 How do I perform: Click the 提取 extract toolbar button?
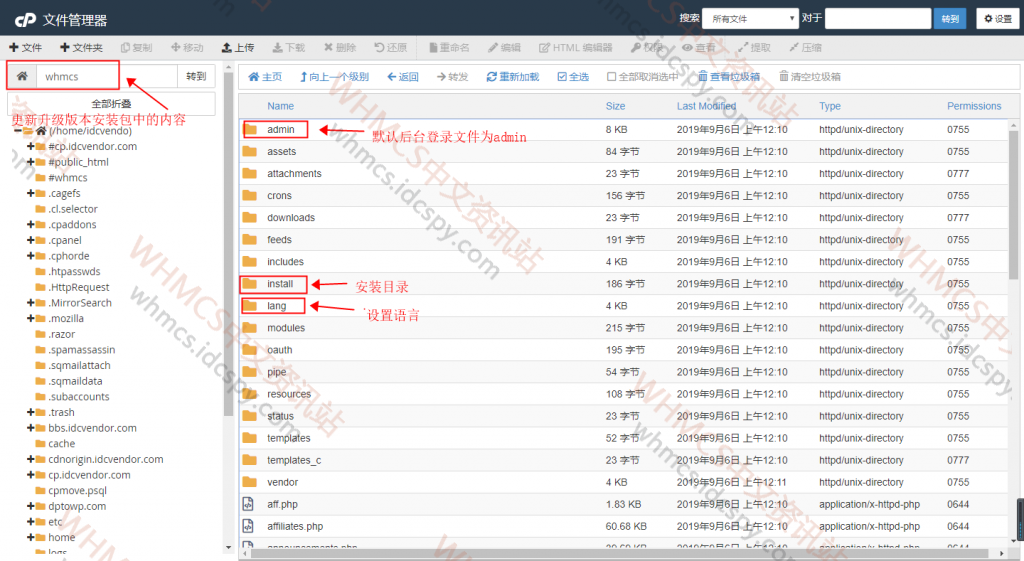coord(754,48)
